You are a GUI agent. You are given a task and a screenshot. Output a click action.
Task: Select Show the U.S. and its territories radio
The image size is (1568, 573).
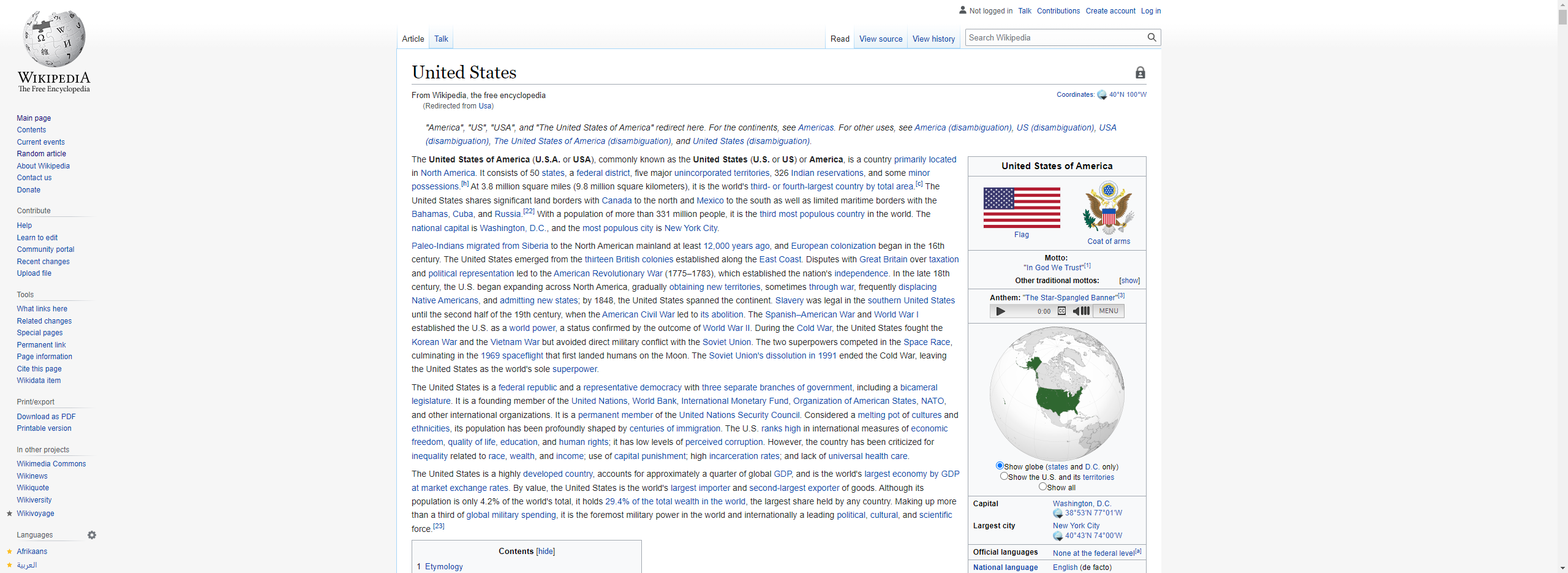point(1004,476)
